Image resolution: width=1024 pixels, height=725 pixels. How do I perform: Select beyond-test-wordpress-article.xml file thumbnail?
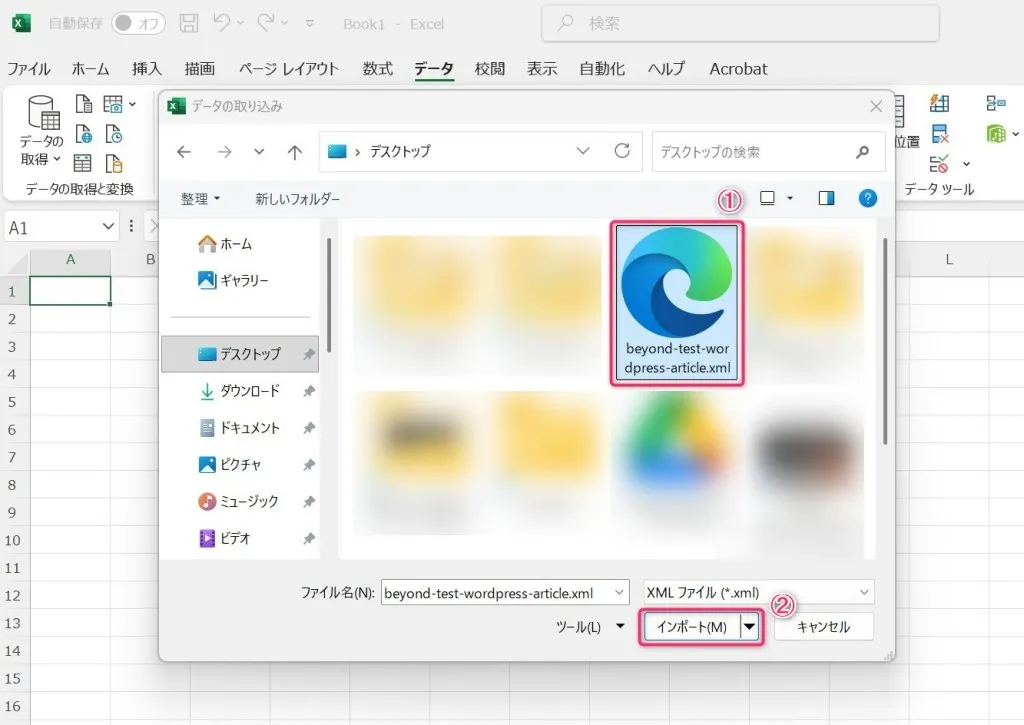(678, 303)
